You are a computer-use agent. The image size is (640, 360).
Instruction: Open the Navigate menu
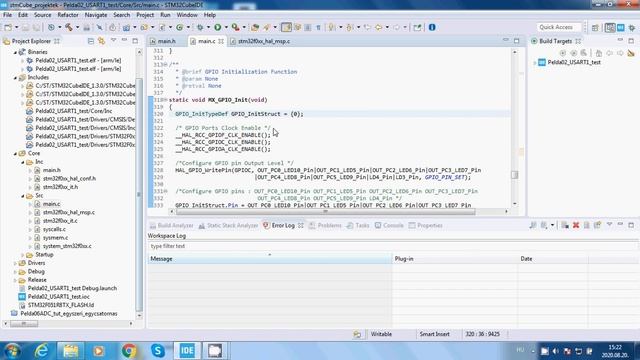(96, 15)
